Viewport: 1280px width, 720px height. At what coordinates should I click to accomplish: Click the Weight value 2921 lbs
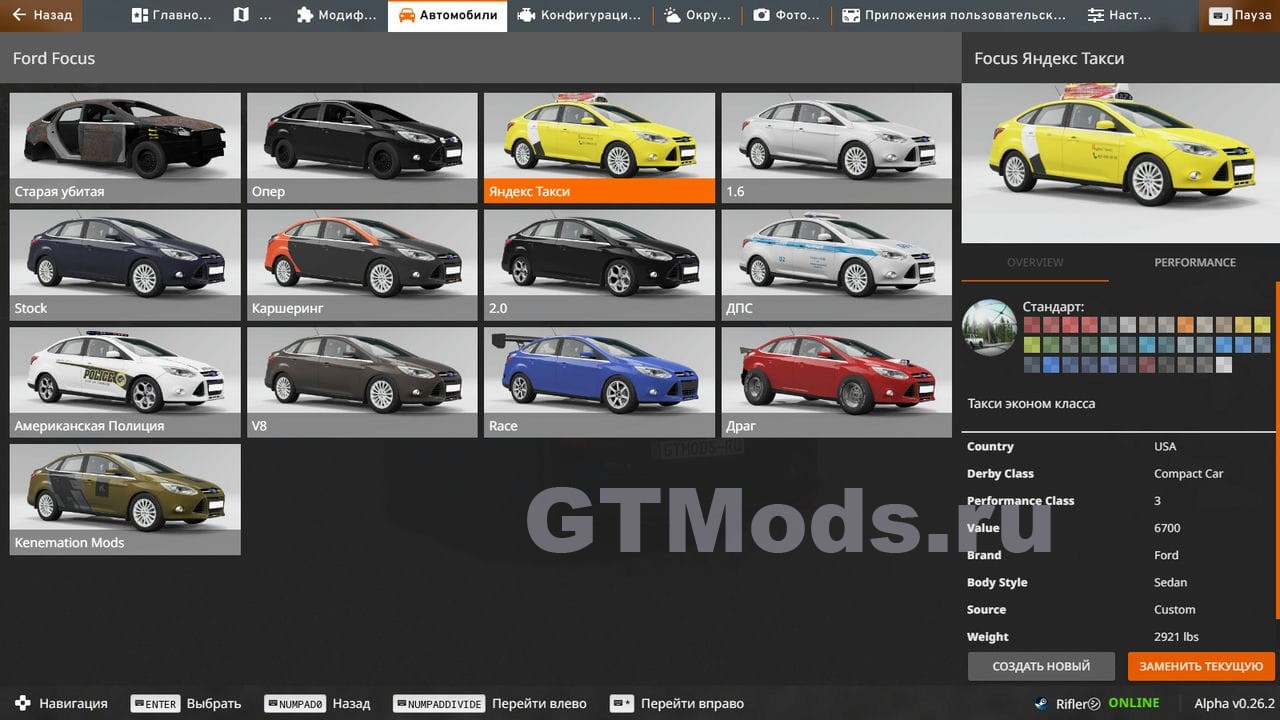1176,636
